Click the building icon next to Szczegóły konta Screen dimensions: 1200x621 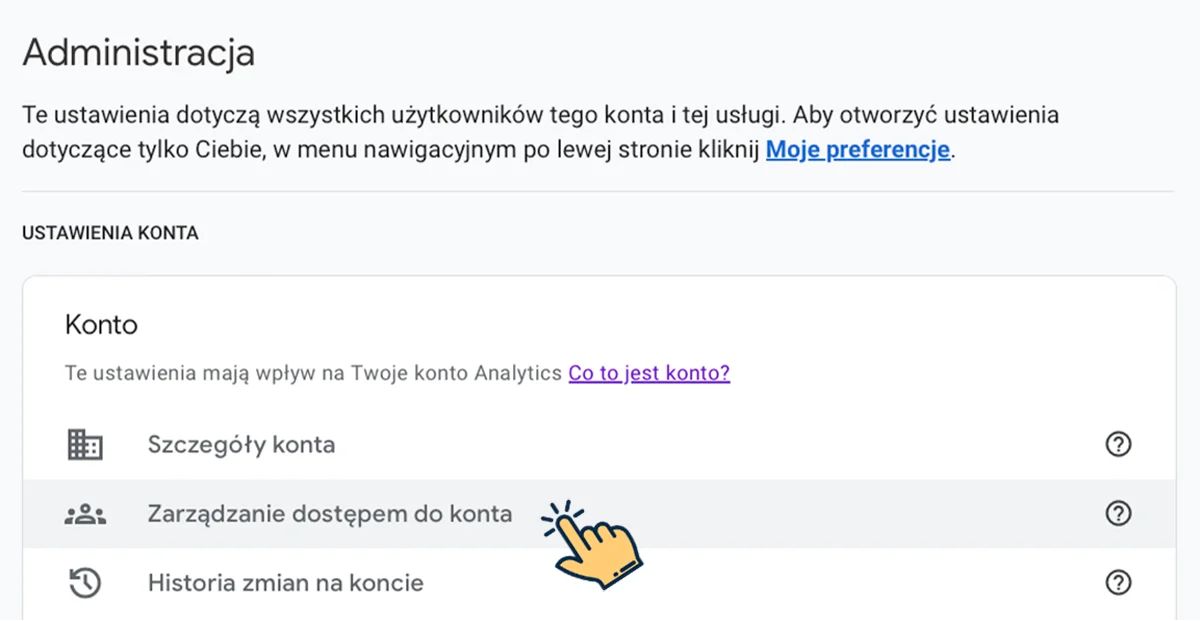pyautogui.click(x=85, y=444)
